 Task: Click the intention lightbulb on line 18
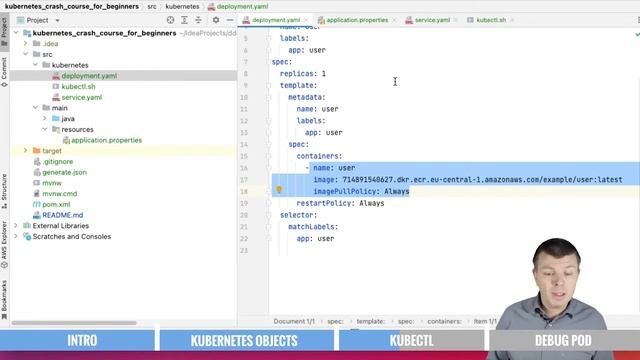point(279,190)
